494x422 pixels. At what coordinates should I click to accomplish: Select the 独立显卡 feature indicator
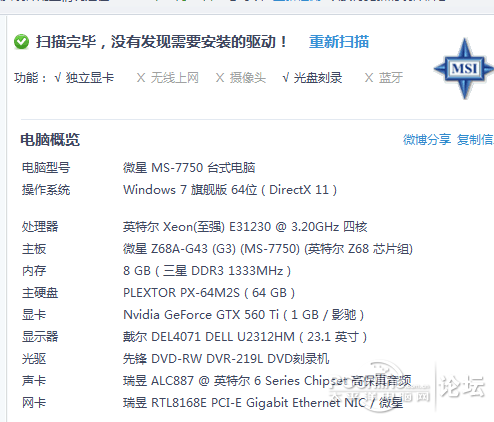tap(84, 78)
